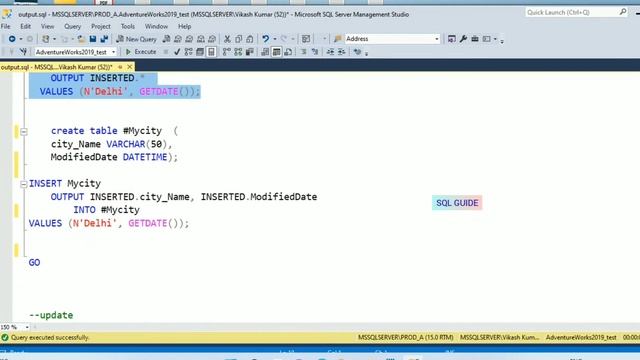
Task: Click the Execute button
Action: [x=141, y=52]
